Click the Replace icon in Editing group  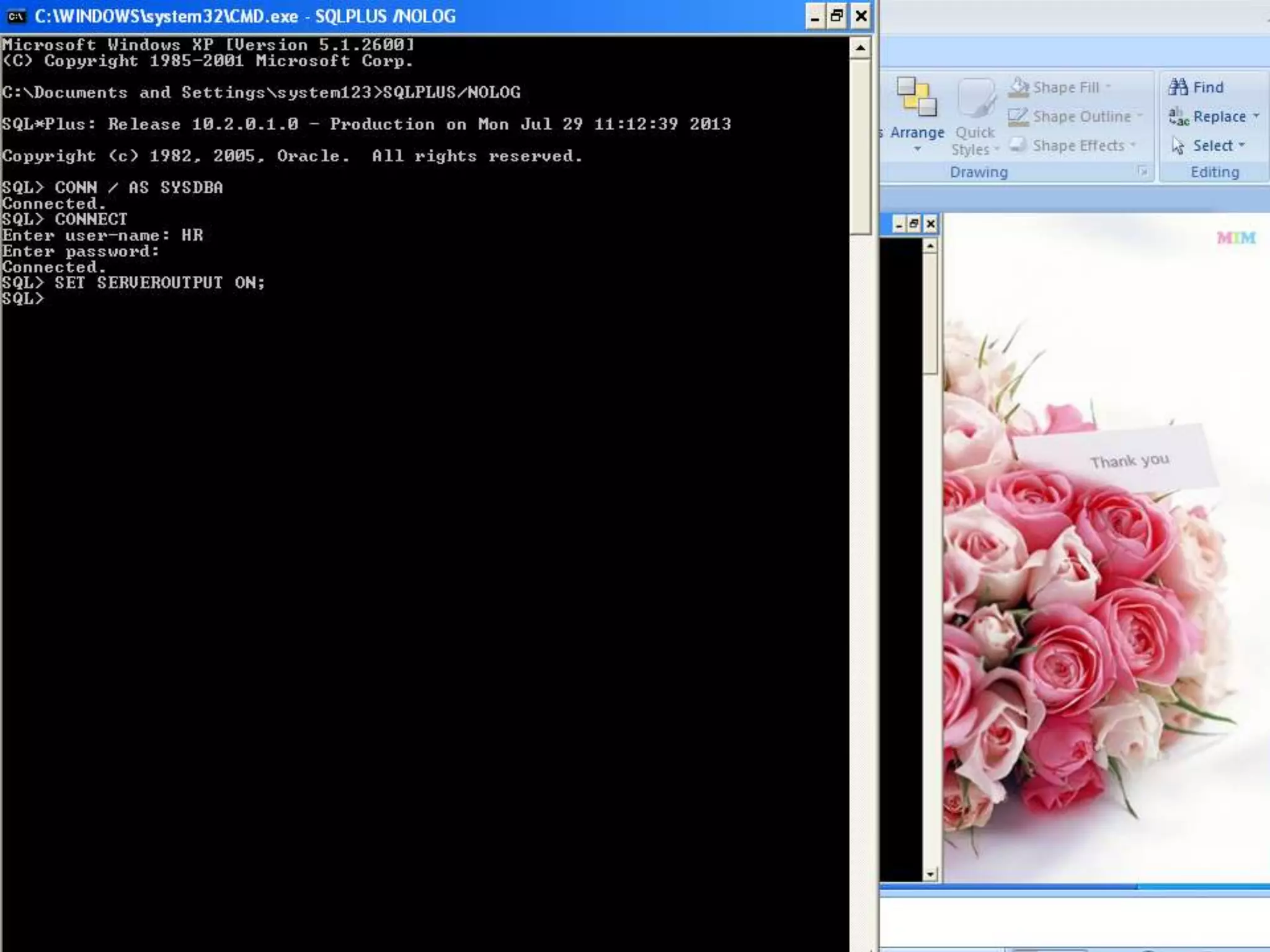point(1178,117)
